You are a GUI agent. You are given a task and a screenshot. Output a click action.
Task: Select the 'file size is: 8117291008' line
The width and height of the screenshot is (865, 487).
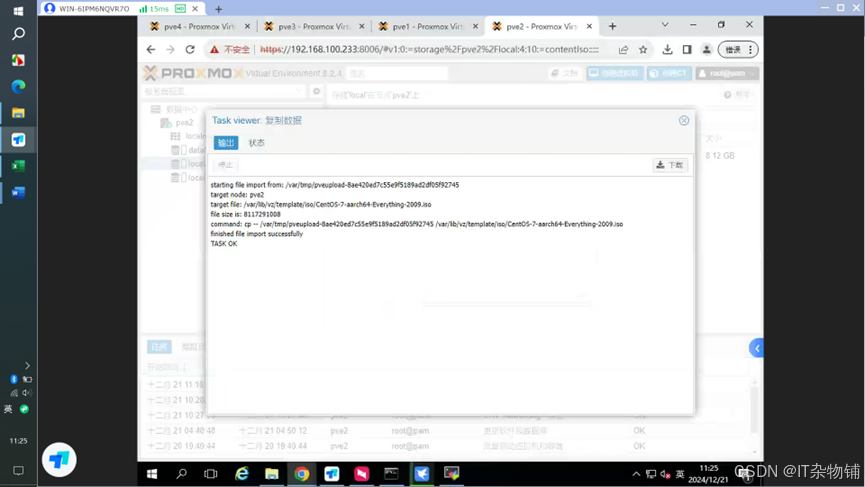point(245,214)
